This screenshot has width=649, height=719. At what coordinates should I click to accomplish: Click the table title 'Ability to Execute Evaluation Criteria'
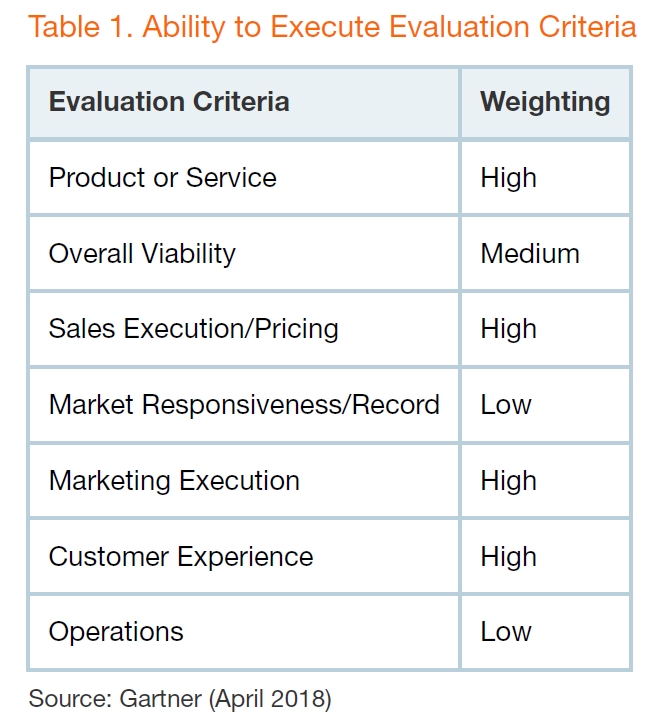click(389, 27)
